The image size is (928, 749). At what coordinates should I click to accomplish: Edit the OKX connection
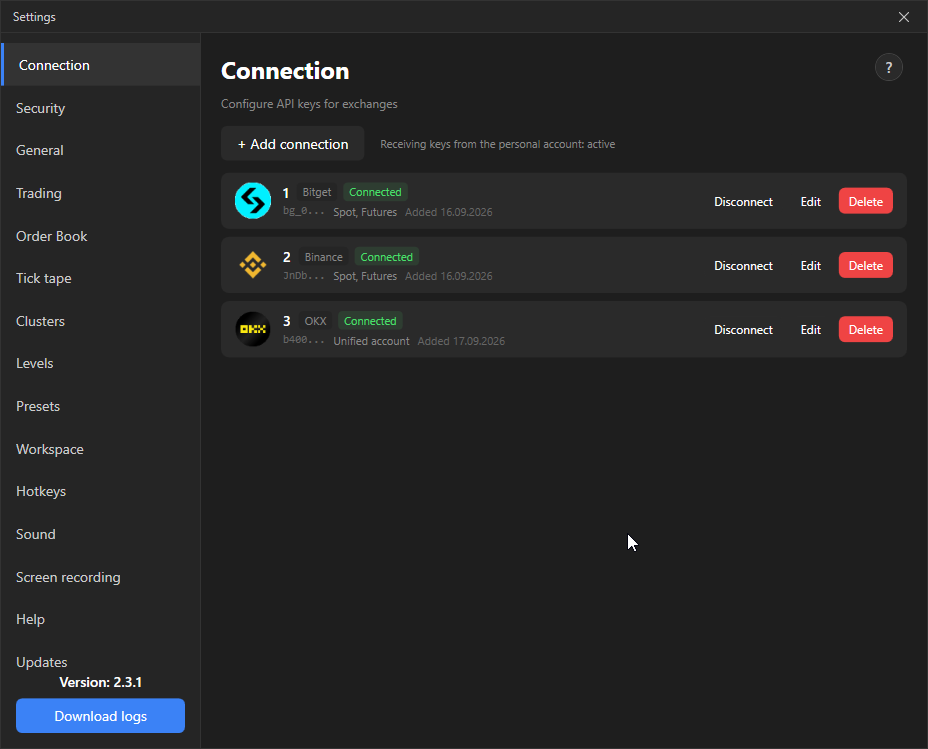810,330
